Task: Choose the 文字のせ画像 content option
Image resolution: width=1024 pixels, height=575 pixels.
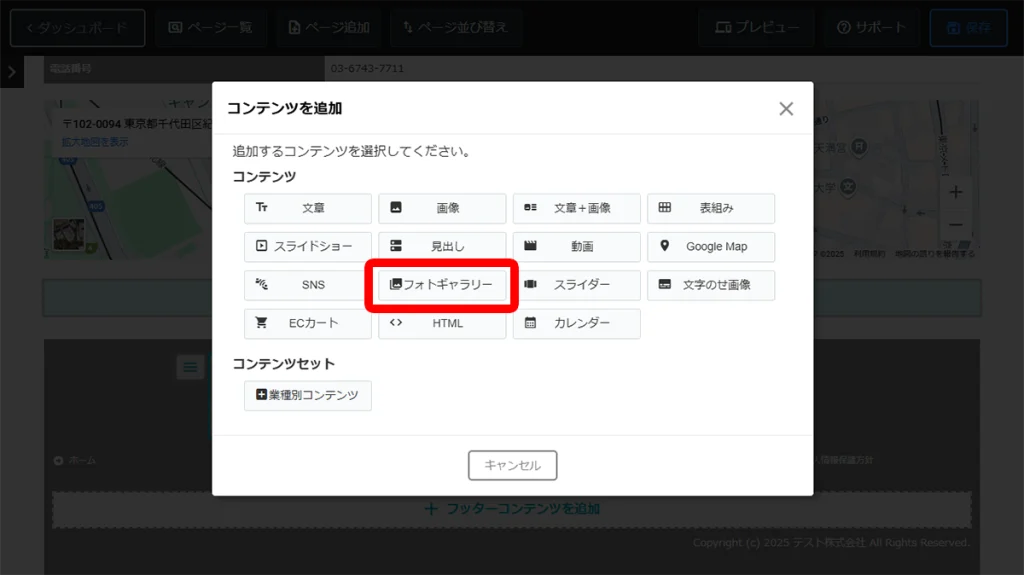Action: [x=711, y=285]
